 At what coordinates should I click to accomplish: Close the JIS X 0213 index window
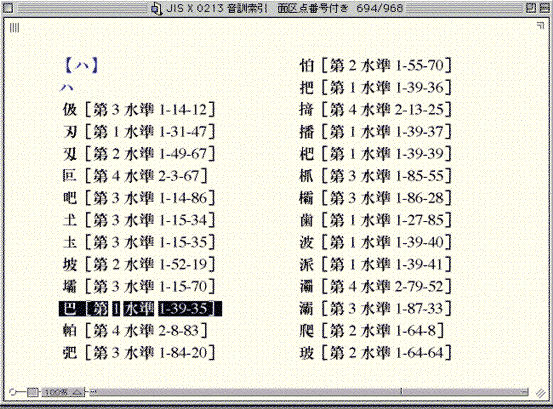[8, 8]
